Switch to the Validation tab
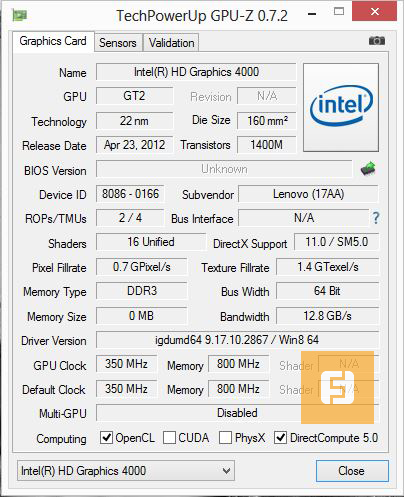The width and height of the screenshot is (404, 497). pyautogui.click(x=171, y=43)
